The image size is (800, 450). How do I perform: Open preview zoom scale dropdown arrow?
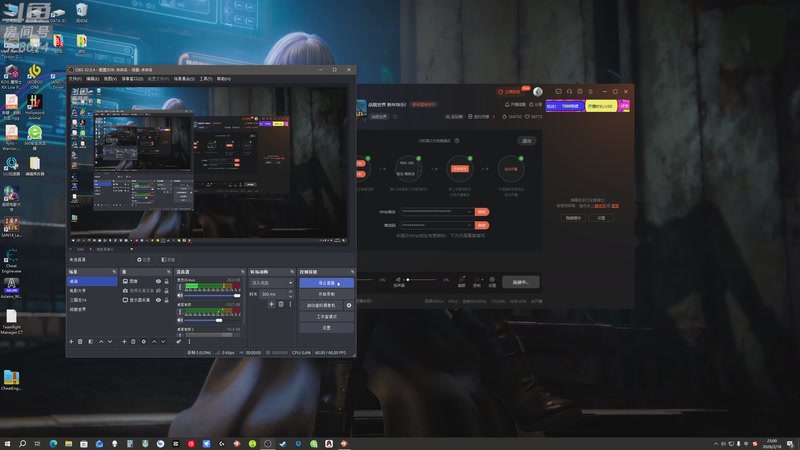131,249
